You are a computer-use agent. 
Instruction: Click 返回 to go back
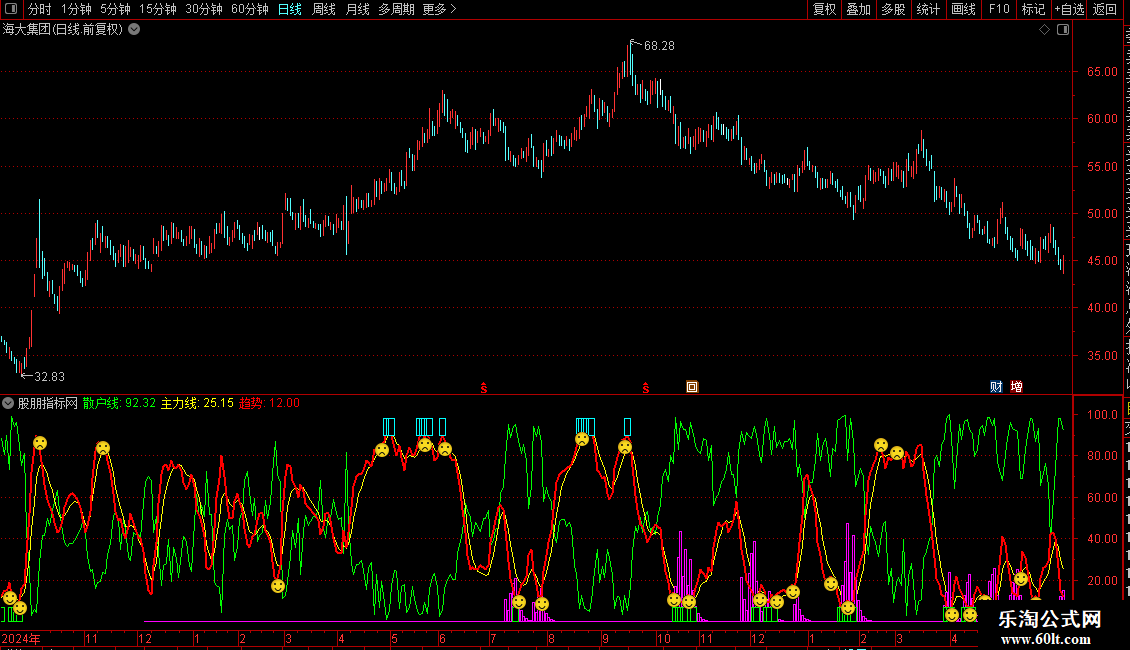click(1105, 9)
